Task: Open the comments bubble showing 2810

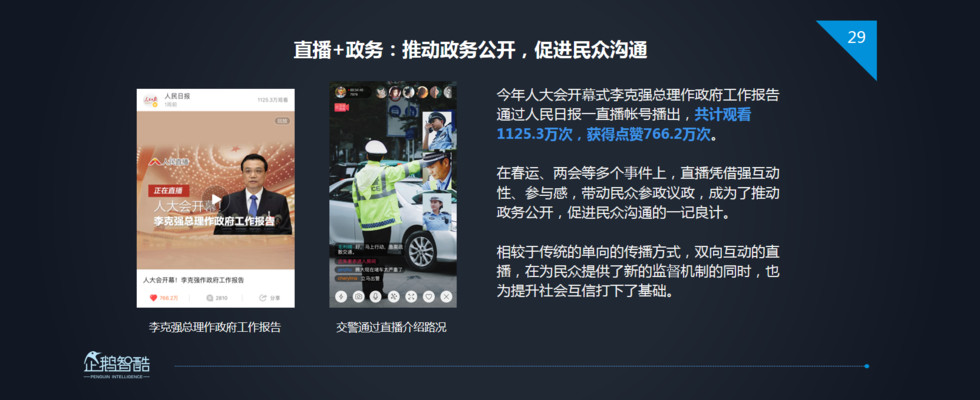Action: (210, 298)
